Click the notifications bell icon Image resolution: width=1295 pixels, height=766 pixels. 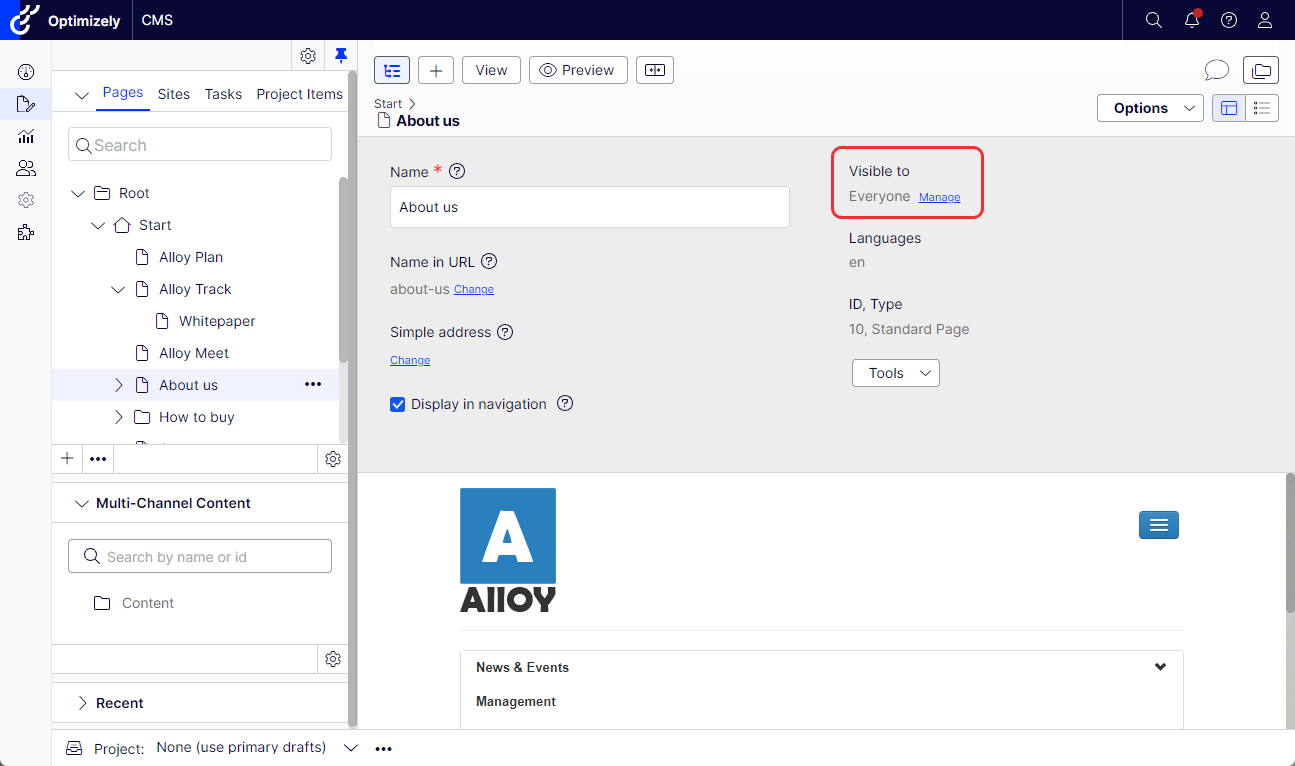(1191, 20)
